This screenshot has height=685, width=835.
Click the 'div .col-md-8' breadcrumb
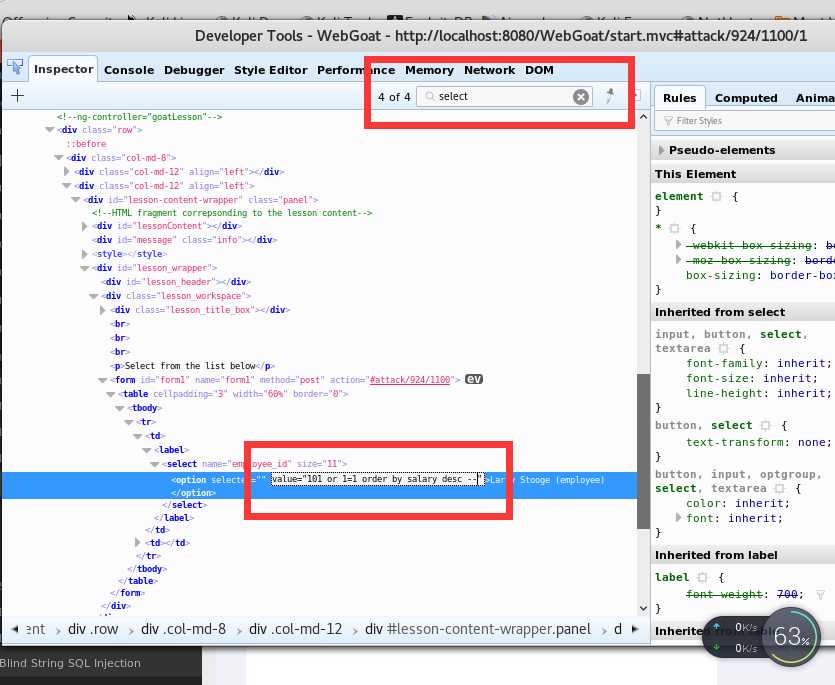[183, 629]
